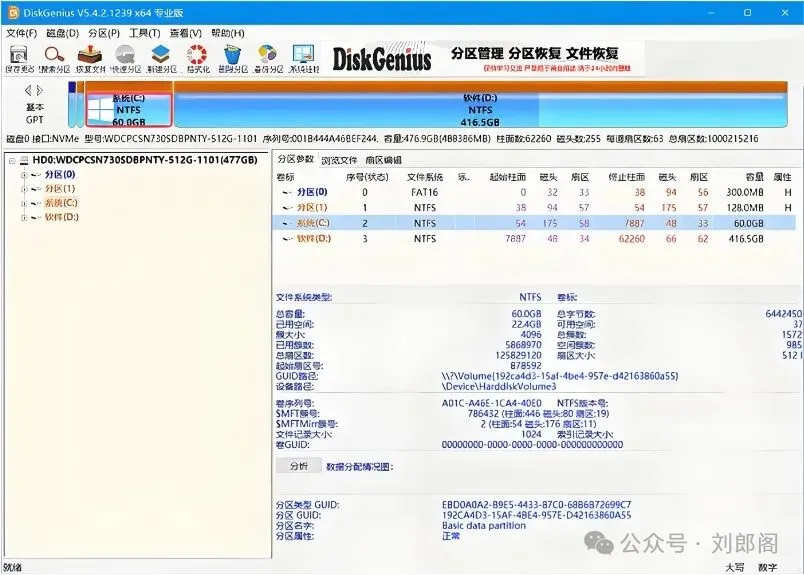
Task: Go to previous disk with left arrow
Action: pos(28,91)
